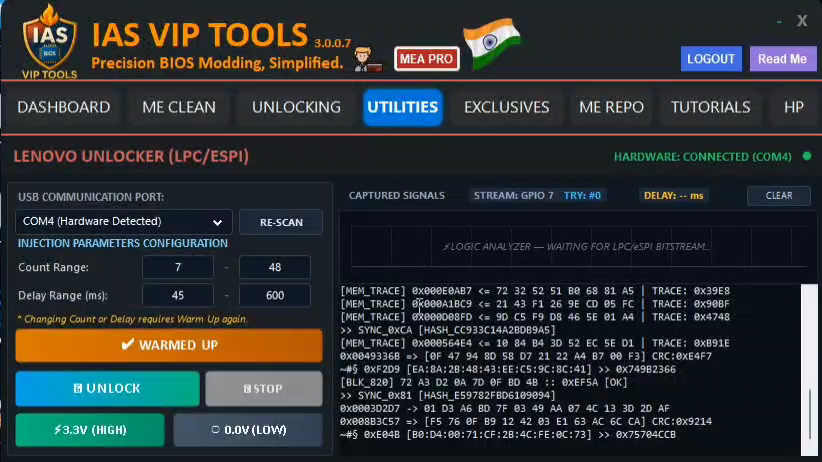Click the Indian flag icon
This screenshot has width=822, height=462.
pyautogui.click(x=491, y=43)
